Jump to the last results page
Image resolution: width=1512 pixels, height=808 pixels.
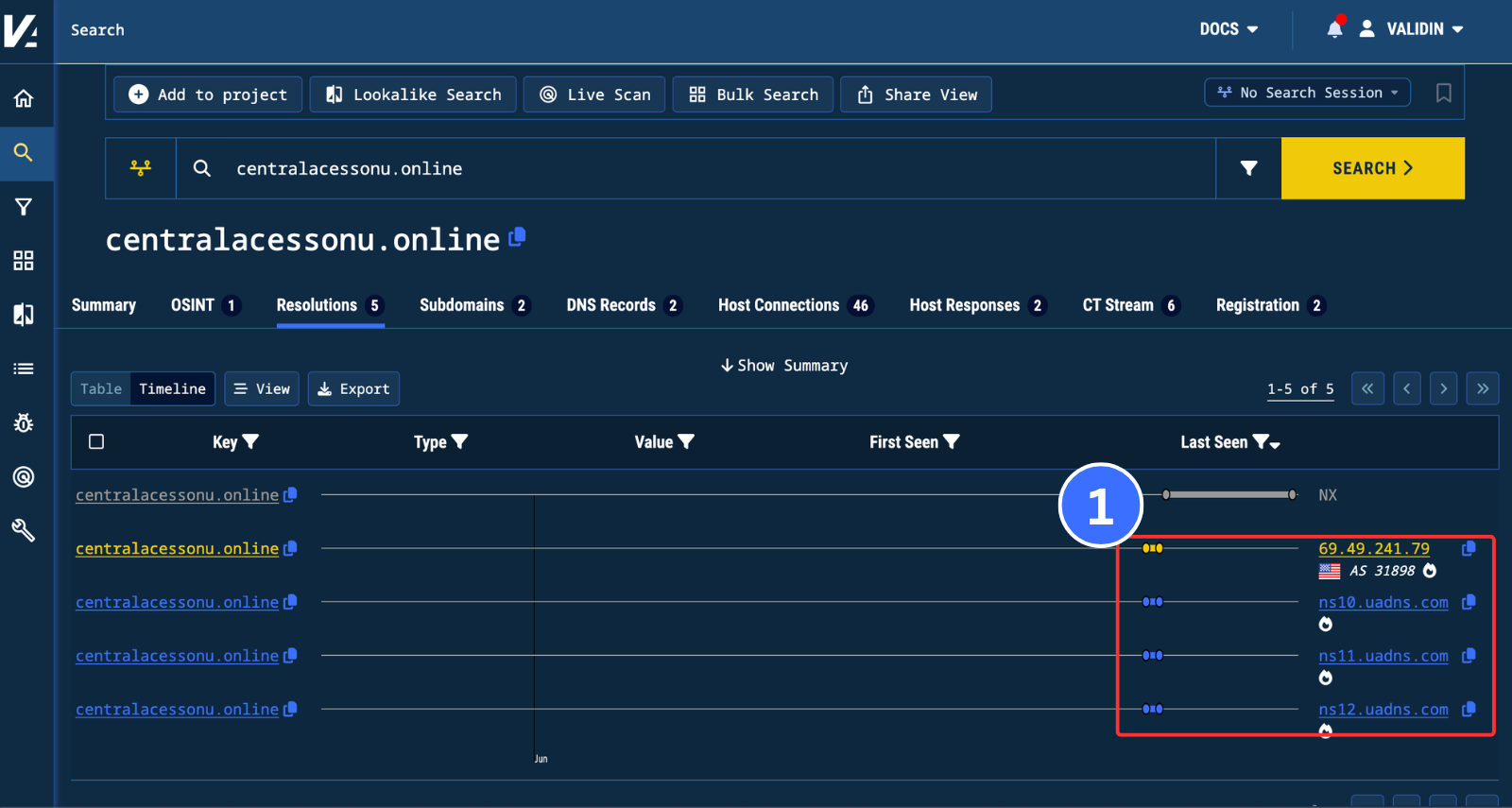[1483, 388]
